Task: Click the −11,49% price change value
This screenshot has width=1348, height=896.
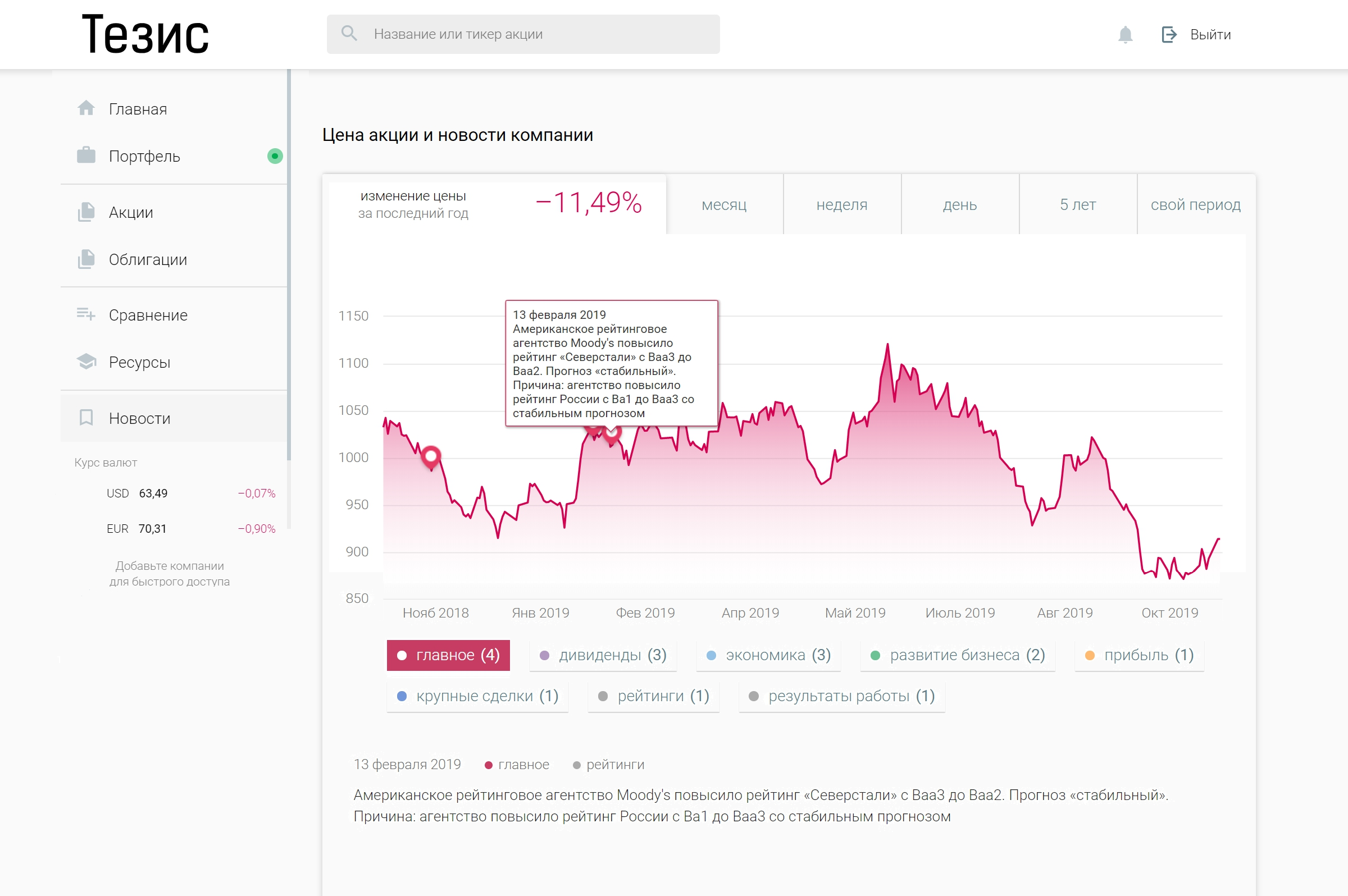Action: point(588,202)
